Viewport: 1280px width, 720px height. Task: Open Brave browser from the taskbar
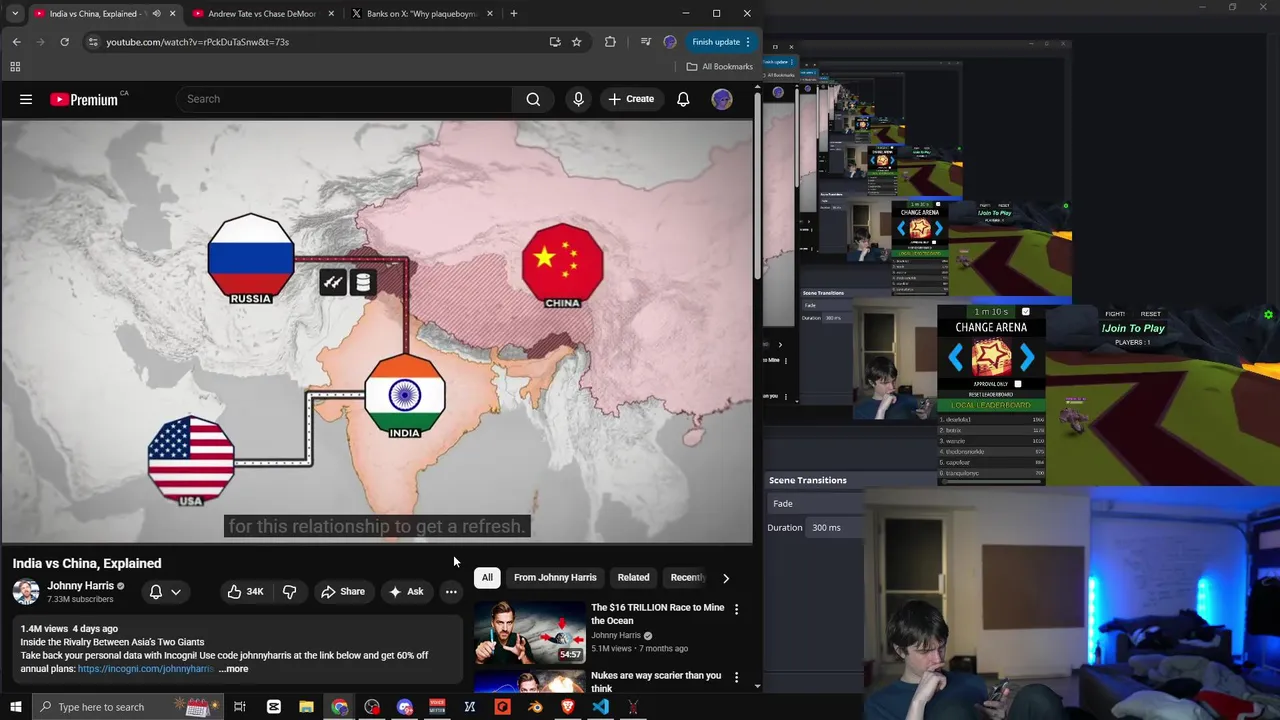568,707
